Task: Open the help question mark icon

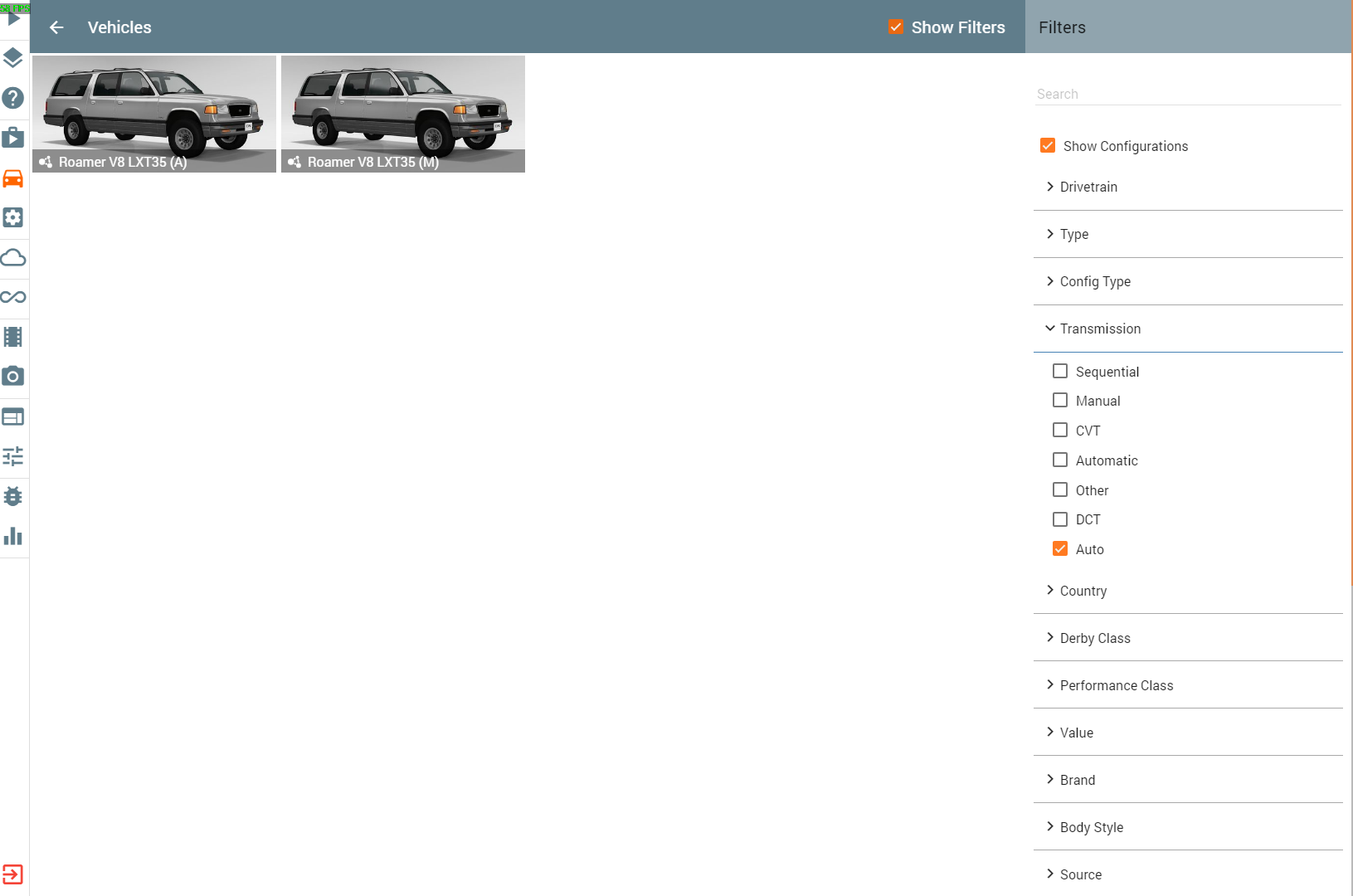Action: 12,98
